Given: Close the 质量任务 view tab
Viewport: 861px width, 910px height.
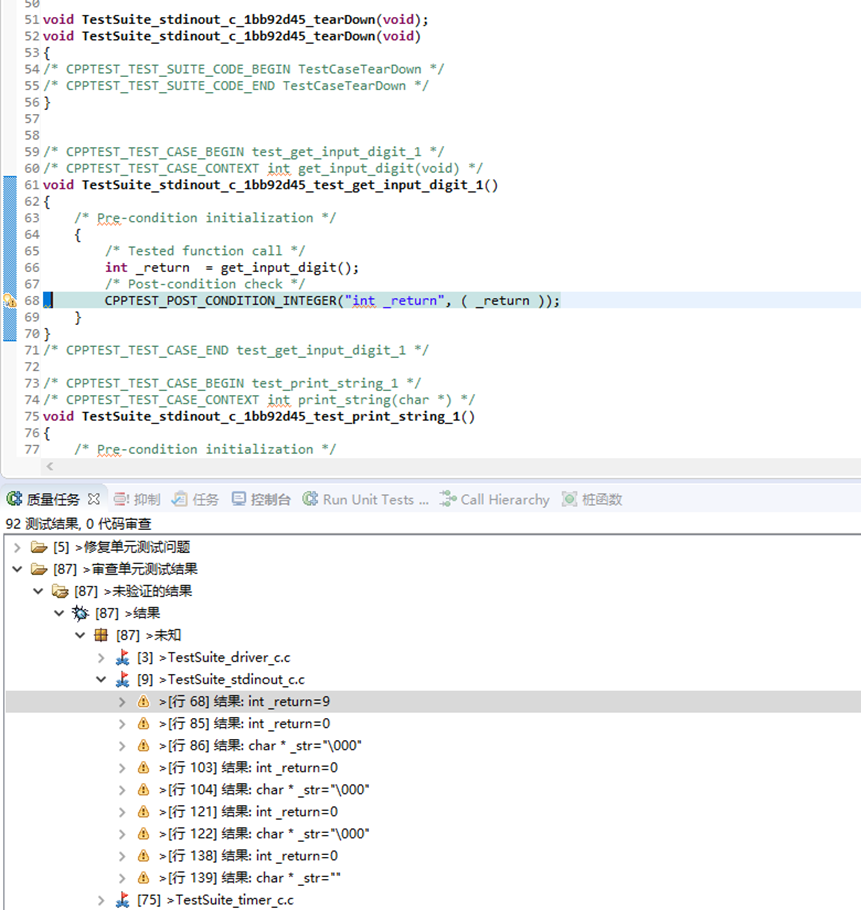Looking at the screenshot, I should pos(94,499).
